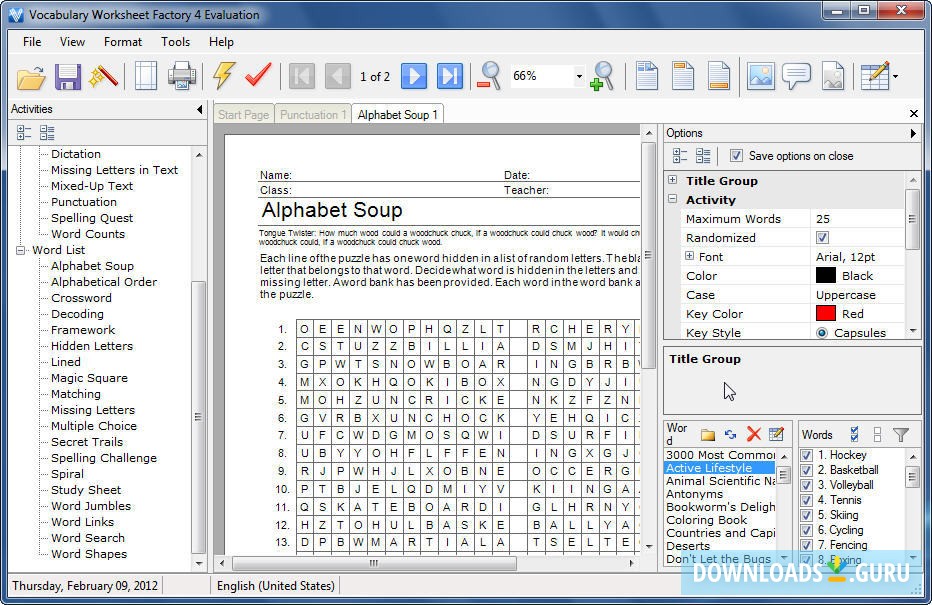This screenshot has height=605, width=932.
Task: Collapse the Activity section
Action: (672, 199)
